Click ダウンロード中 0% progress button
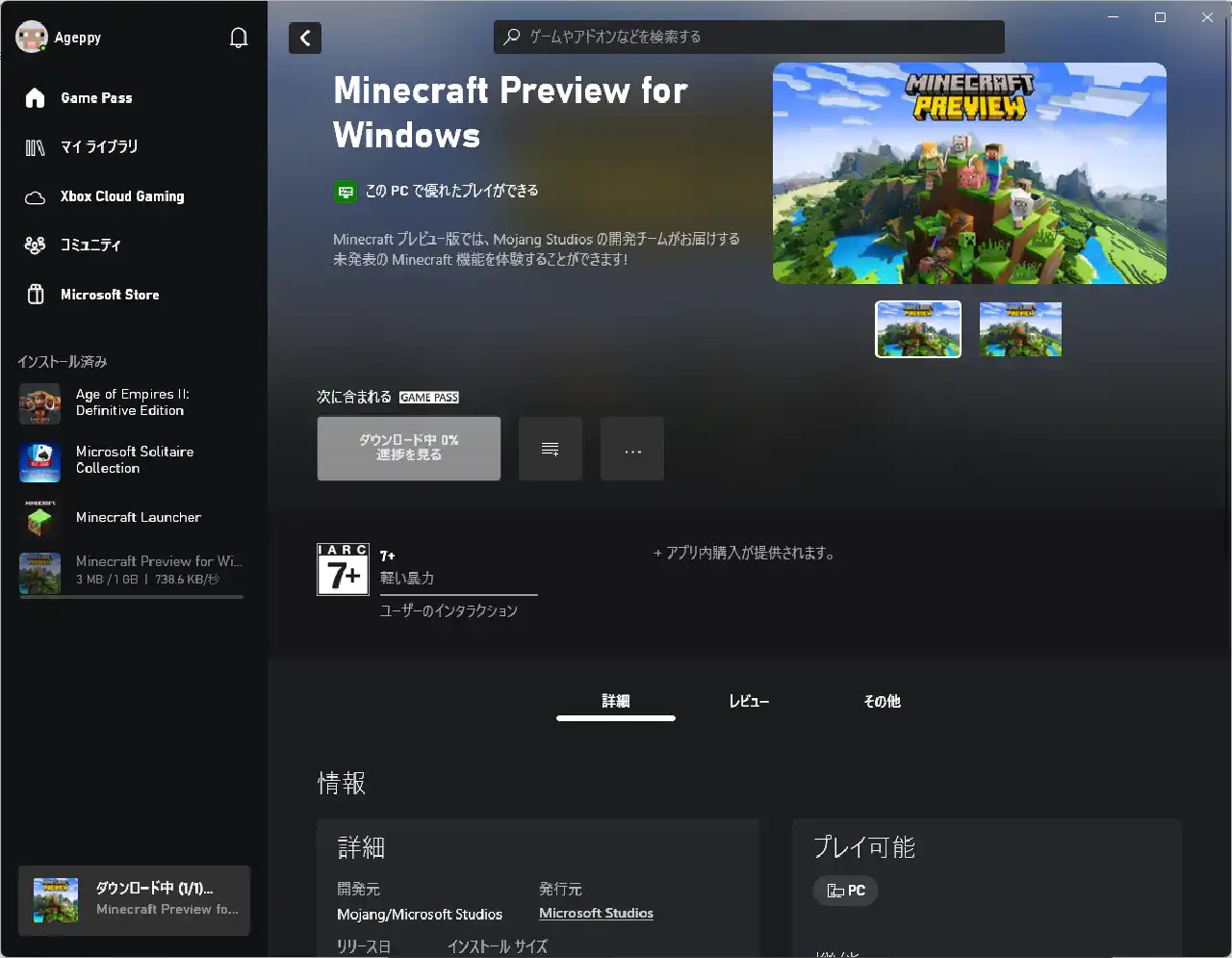 [409, 448]
